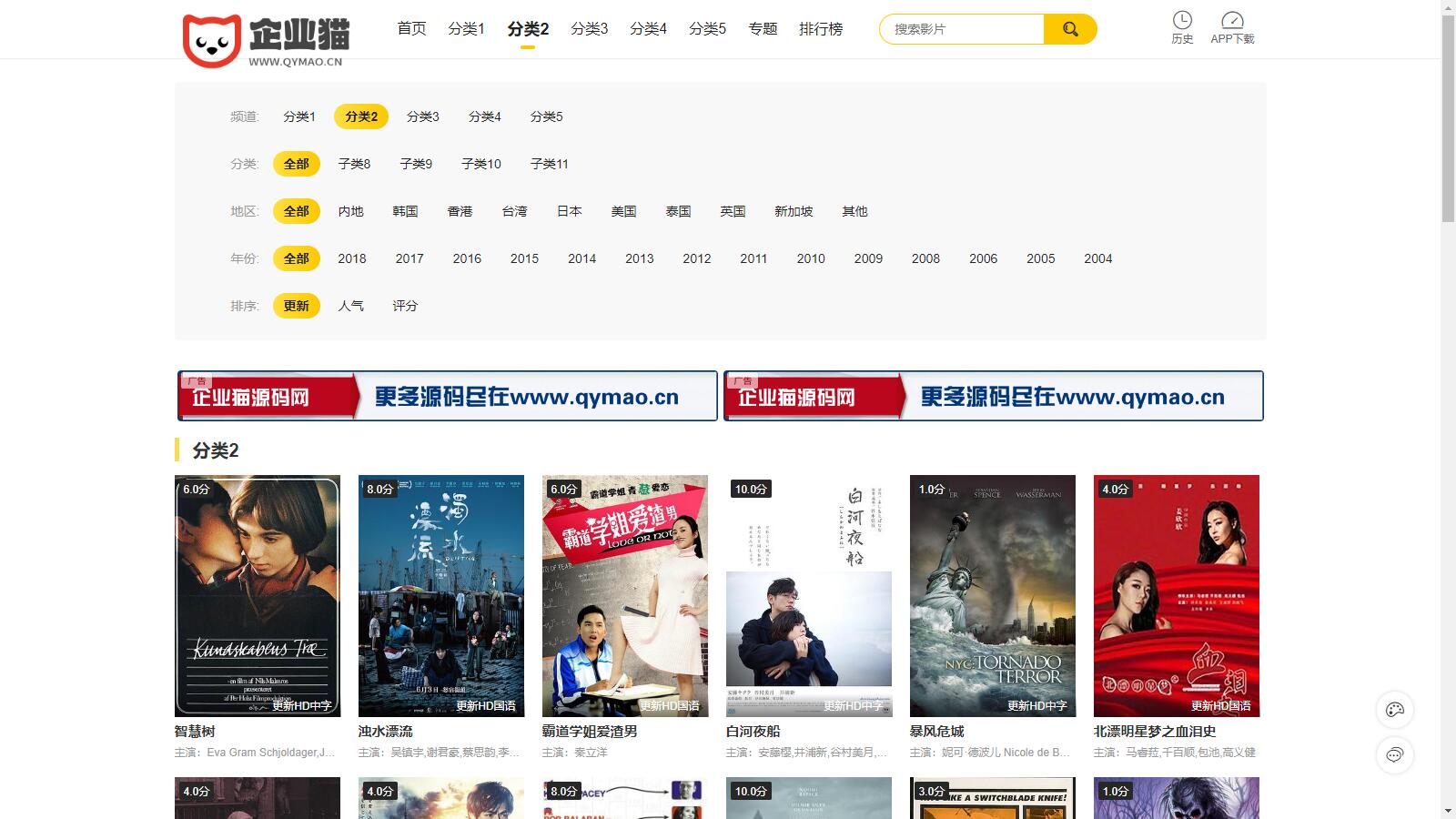Open the 暴风危城 movie poster
The width and height of the screenshot is (1456, 819).
tap(992, 595)
